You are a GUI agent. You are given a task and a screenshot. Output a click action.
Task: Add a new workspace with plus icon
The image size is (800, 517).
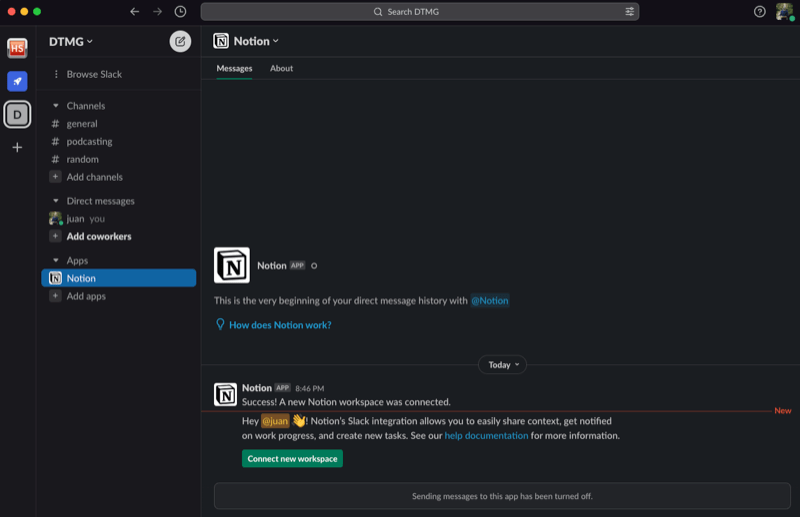[x=17, y=147]
